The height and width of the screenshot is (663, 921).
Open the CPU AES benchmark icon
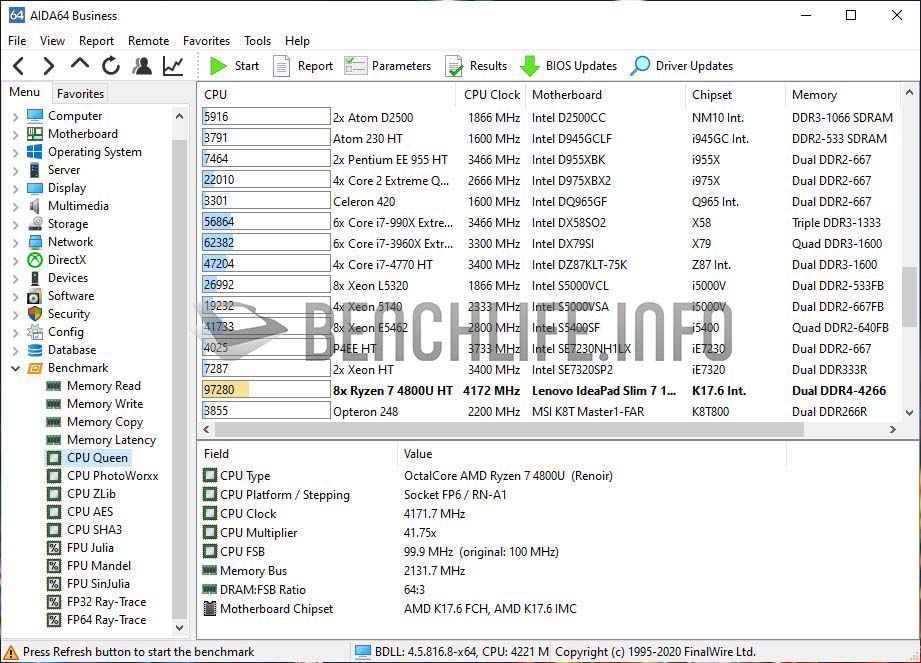point(53,512)
